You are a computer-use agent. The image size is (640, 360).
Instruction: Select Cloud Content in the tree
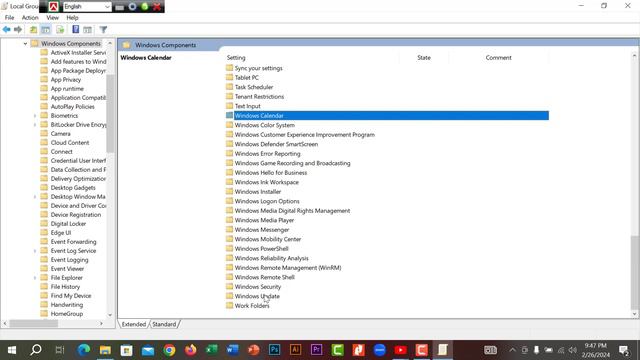[x=70, y=142]
